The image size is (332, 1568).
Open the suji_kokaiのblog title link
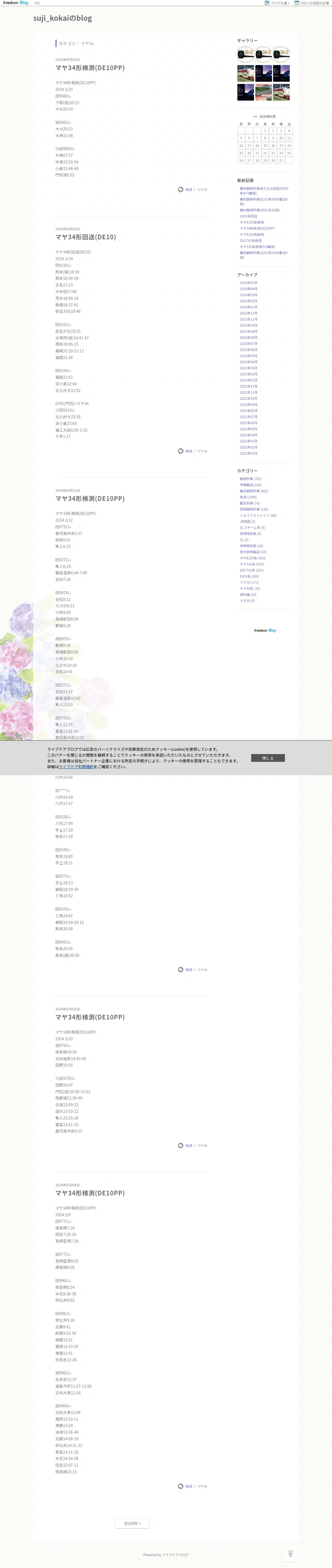(63, 18)
